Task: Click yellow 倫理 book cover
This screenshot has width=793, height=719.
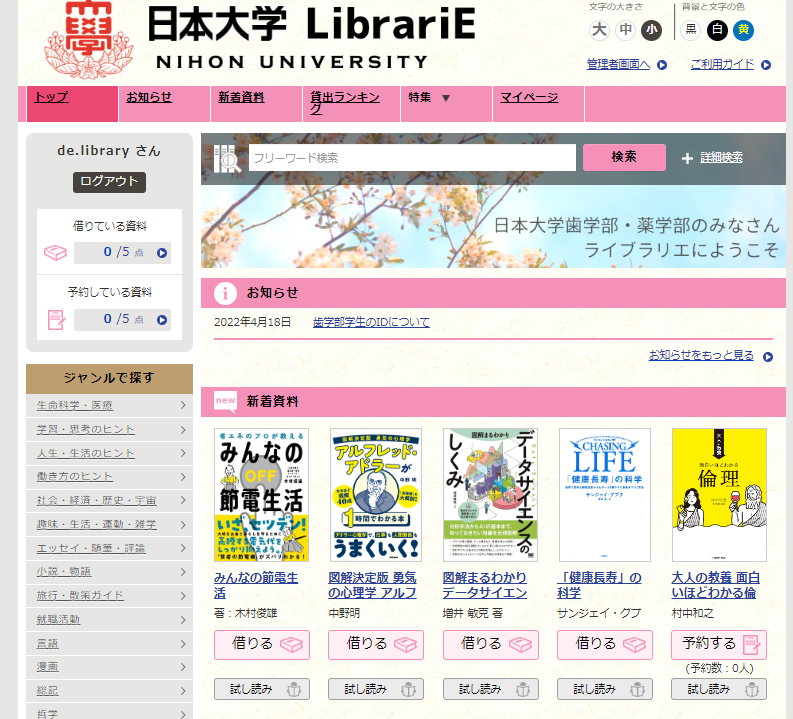Action: coord(719,495)
